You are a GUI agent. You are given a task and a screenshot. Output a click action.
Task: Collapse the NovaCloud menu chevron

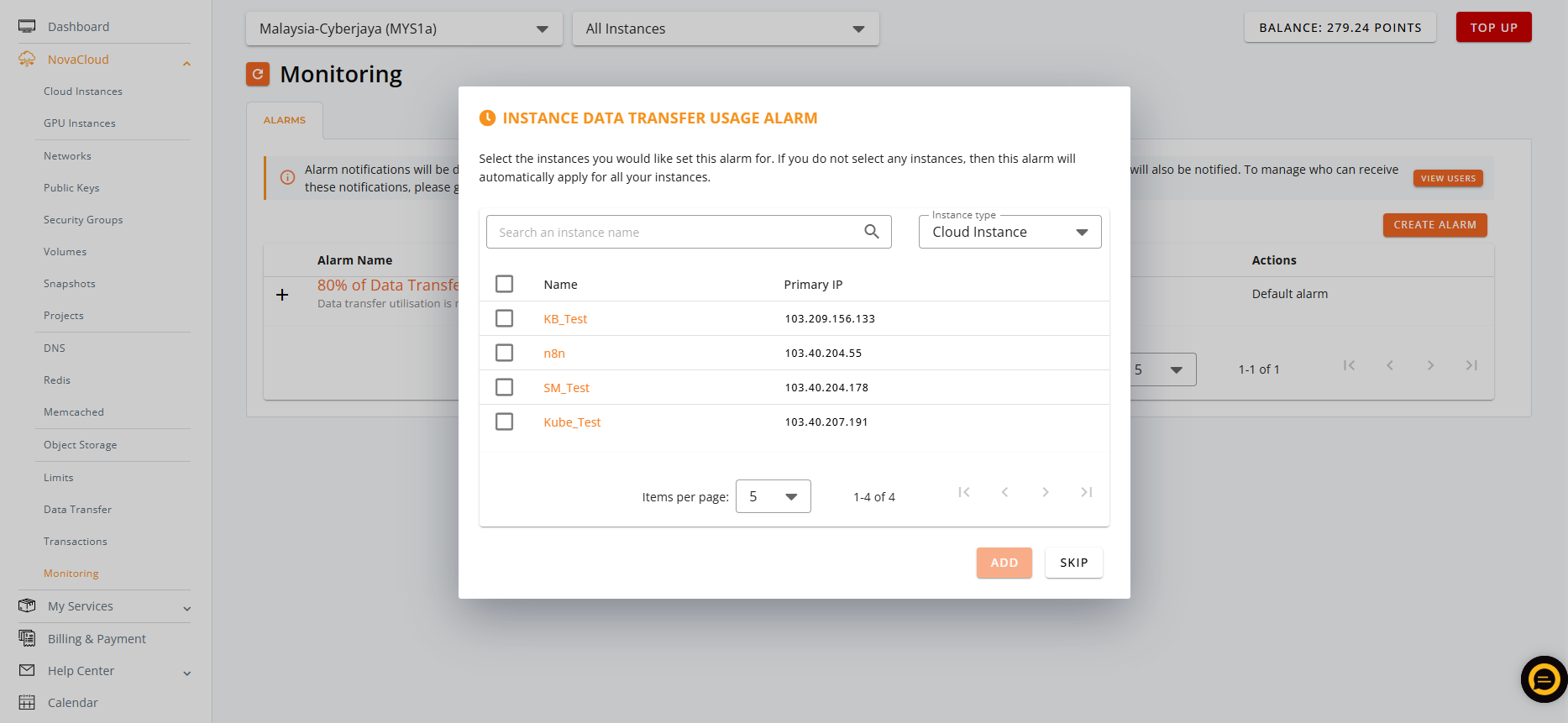(x=186, y=63)
